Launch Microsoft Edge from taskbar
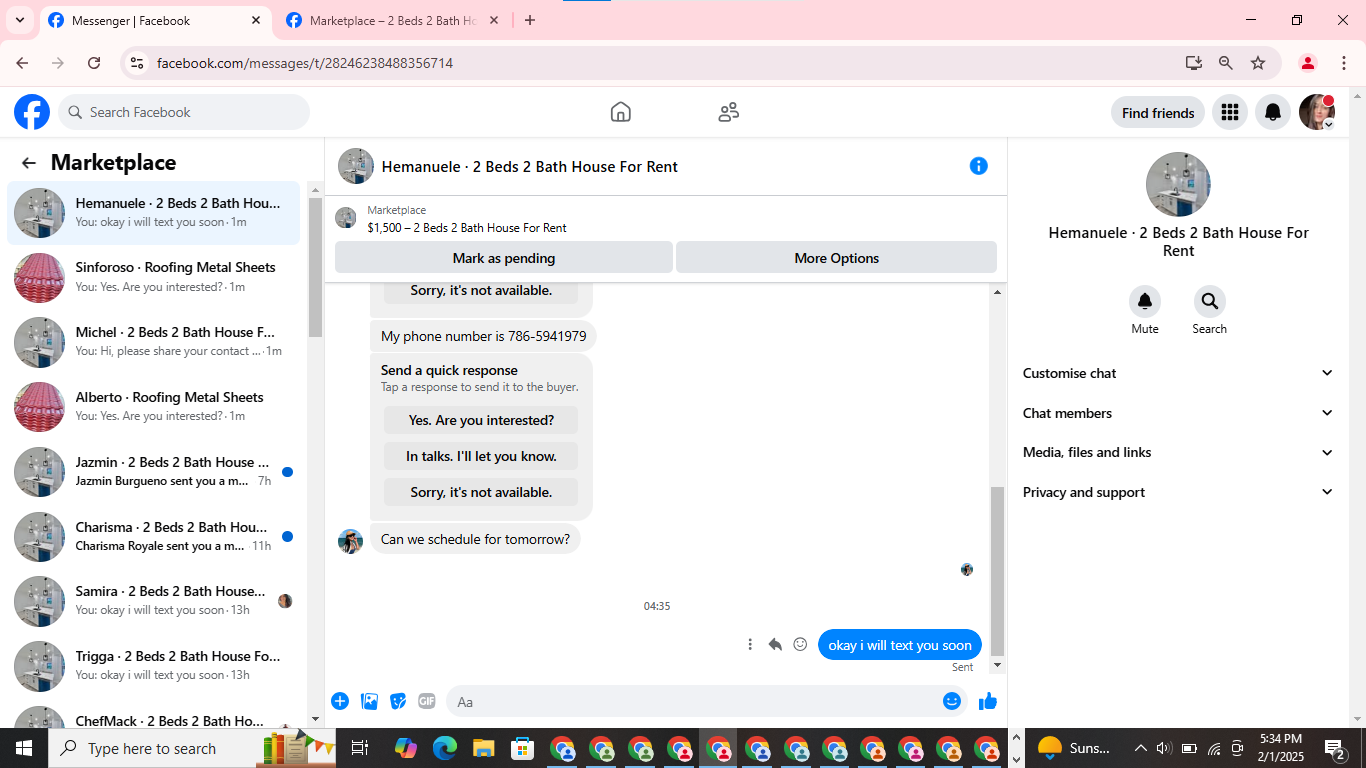 point(445,748)
